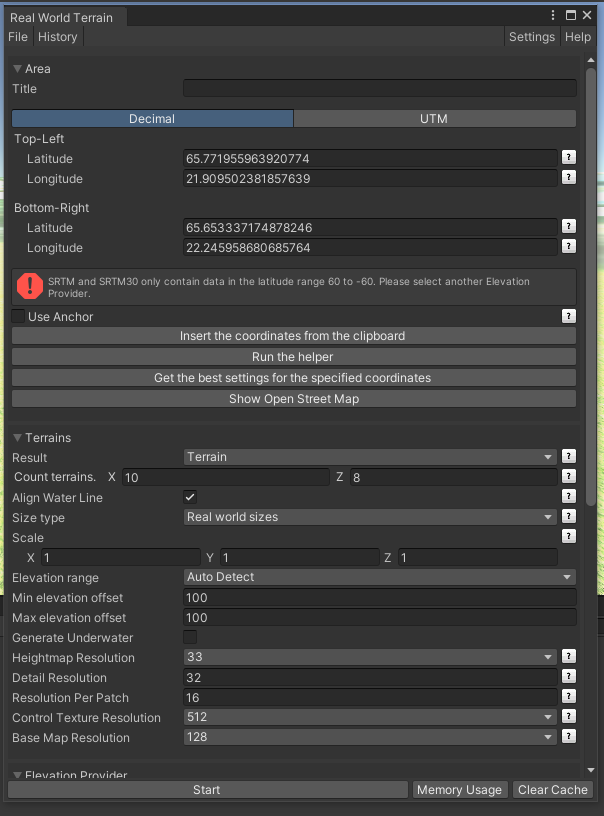604x816 pixels.
Task: Click the Resolution Per Patch field
Action: (370, 697)
